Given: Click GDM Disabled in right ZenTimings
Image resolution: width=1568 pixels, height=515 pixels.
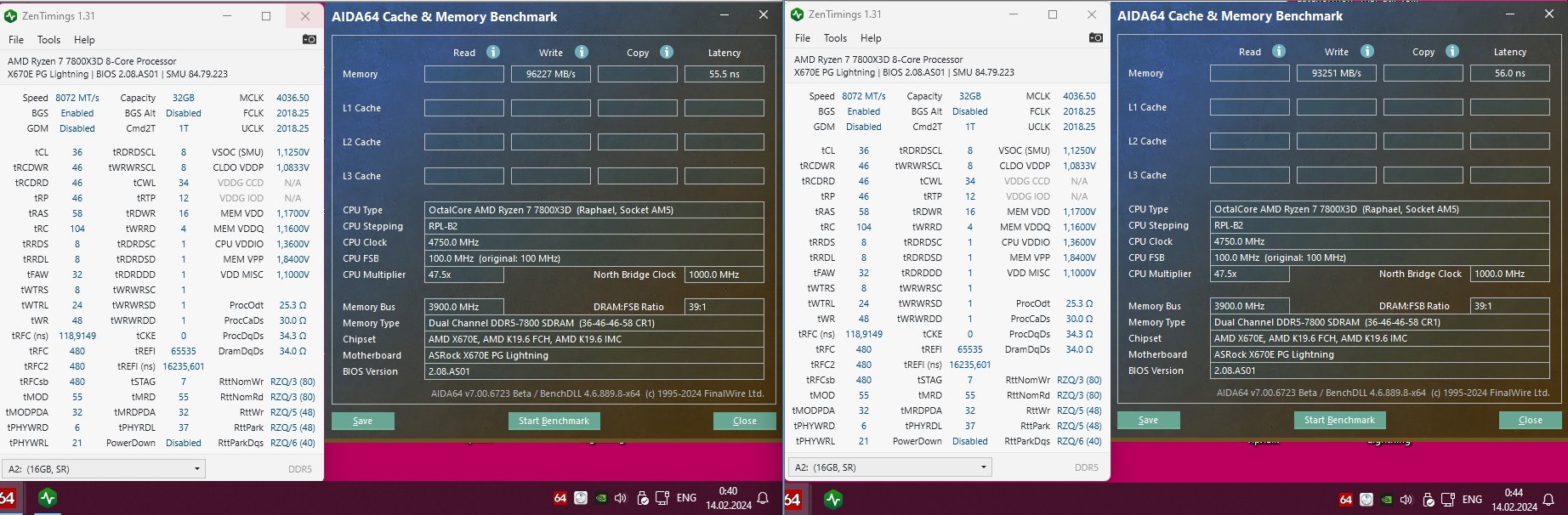Looking at the screenshot, I should coord(864,127).
